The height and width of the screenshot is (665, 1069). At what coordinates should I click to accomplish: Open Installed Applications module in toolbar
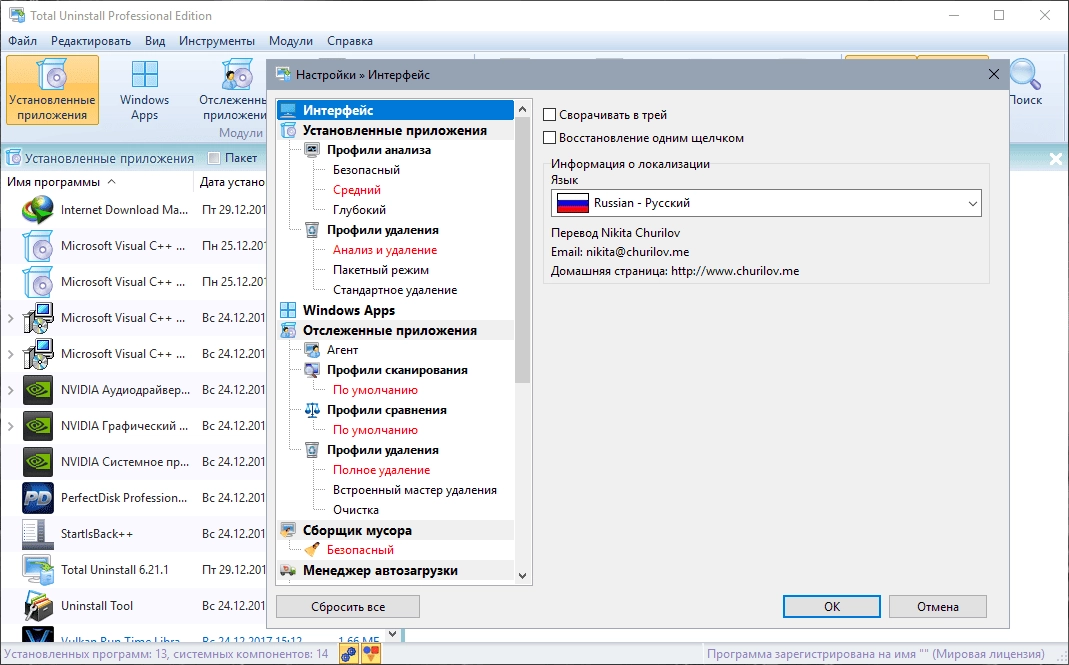[x=52, y=90]
